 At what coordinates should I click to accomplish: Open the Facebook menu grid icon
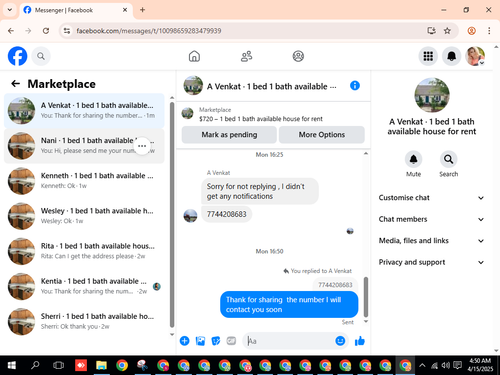[428, 56]
